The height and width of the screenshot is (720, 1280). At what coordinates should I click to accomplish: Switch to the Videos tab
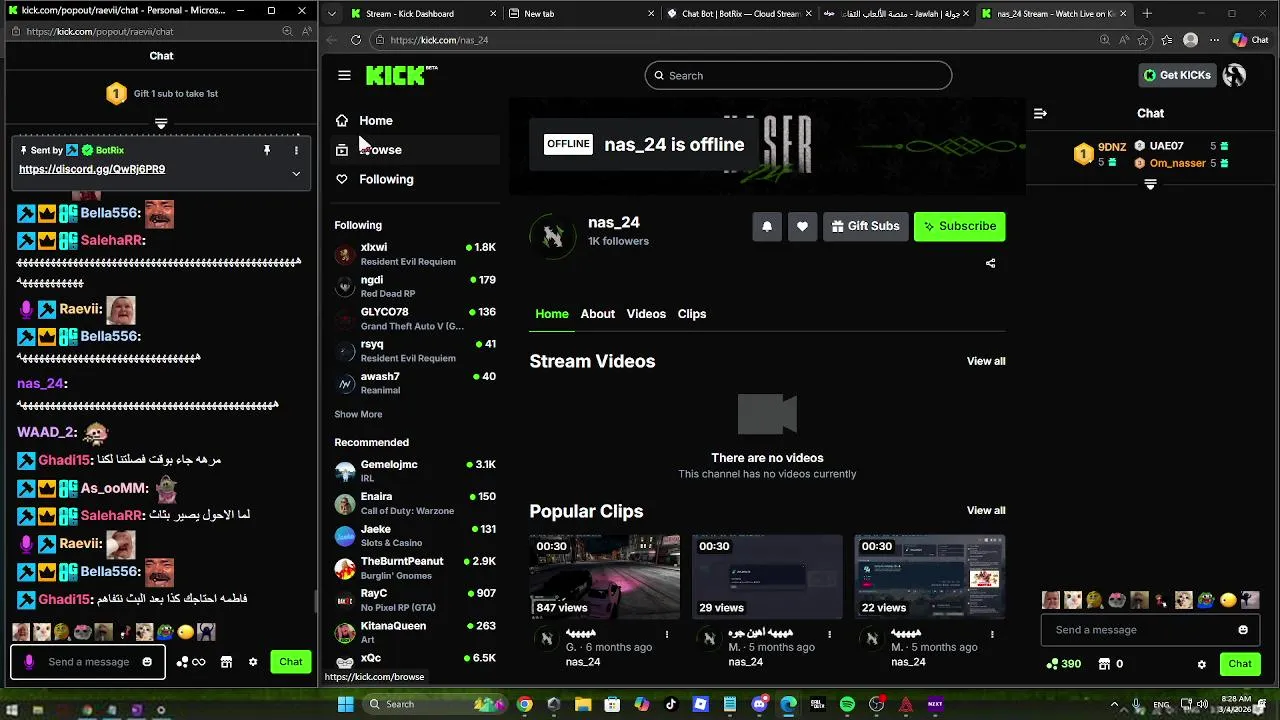[646, 314]
